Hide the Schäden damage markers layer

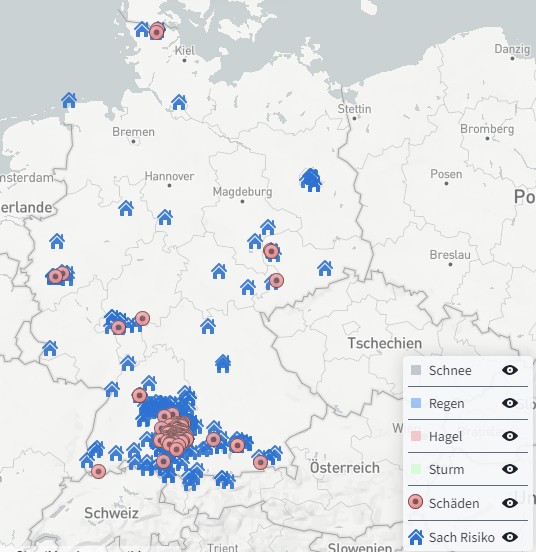[x=510, y=503]
